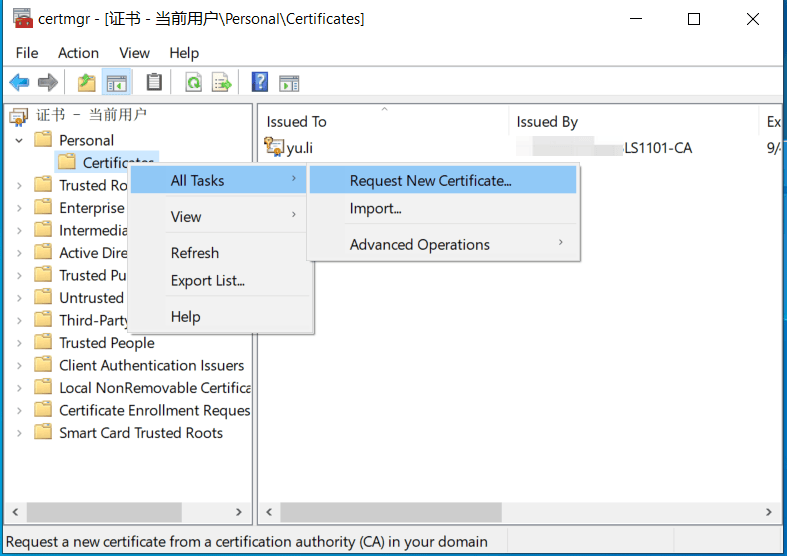Click the Export List toolbar icon
The image size is (787, 556).
pos(221,82)
